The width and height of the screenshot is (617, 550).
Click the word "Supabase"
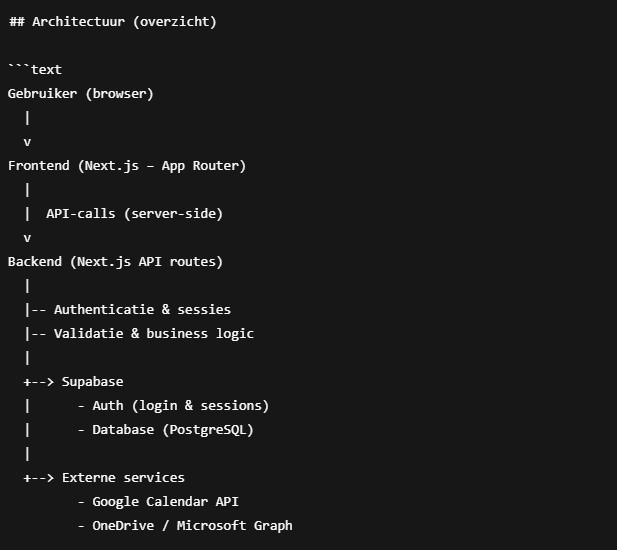[92, 381]
